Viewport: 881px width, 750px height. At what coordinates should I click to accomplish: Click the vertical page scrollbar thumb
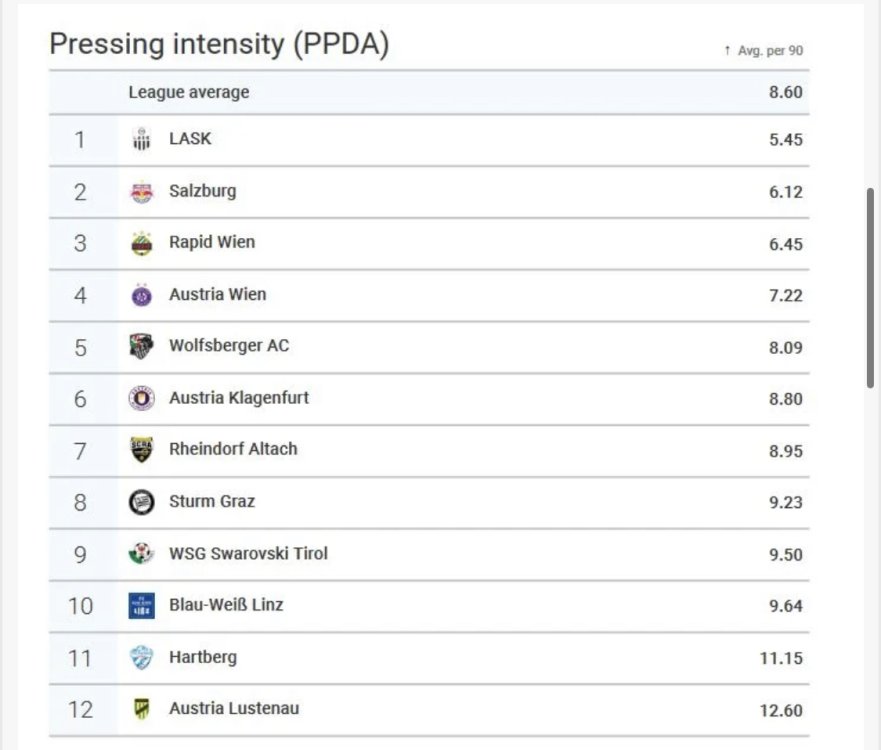[871, 286]
